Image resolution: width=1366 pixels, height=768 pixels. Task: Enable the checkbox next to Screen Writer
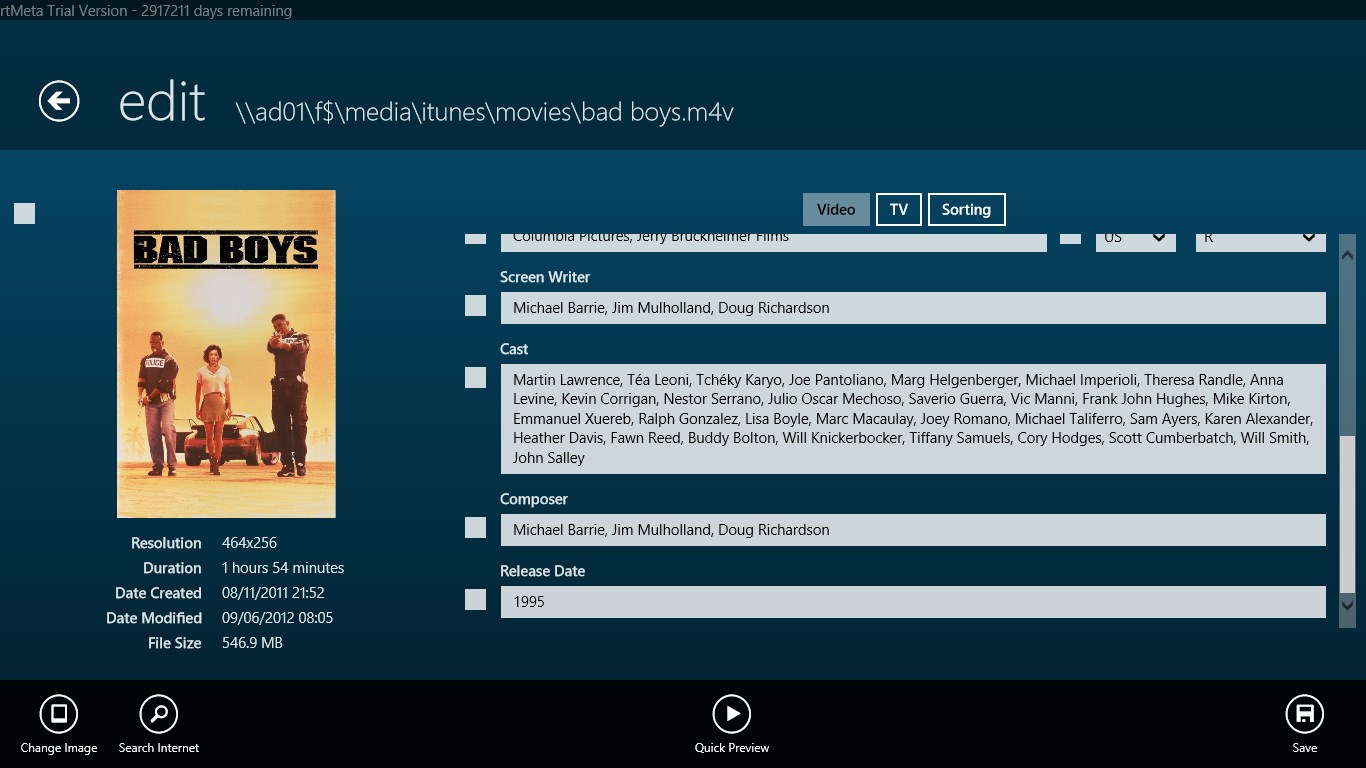(475, 305)
